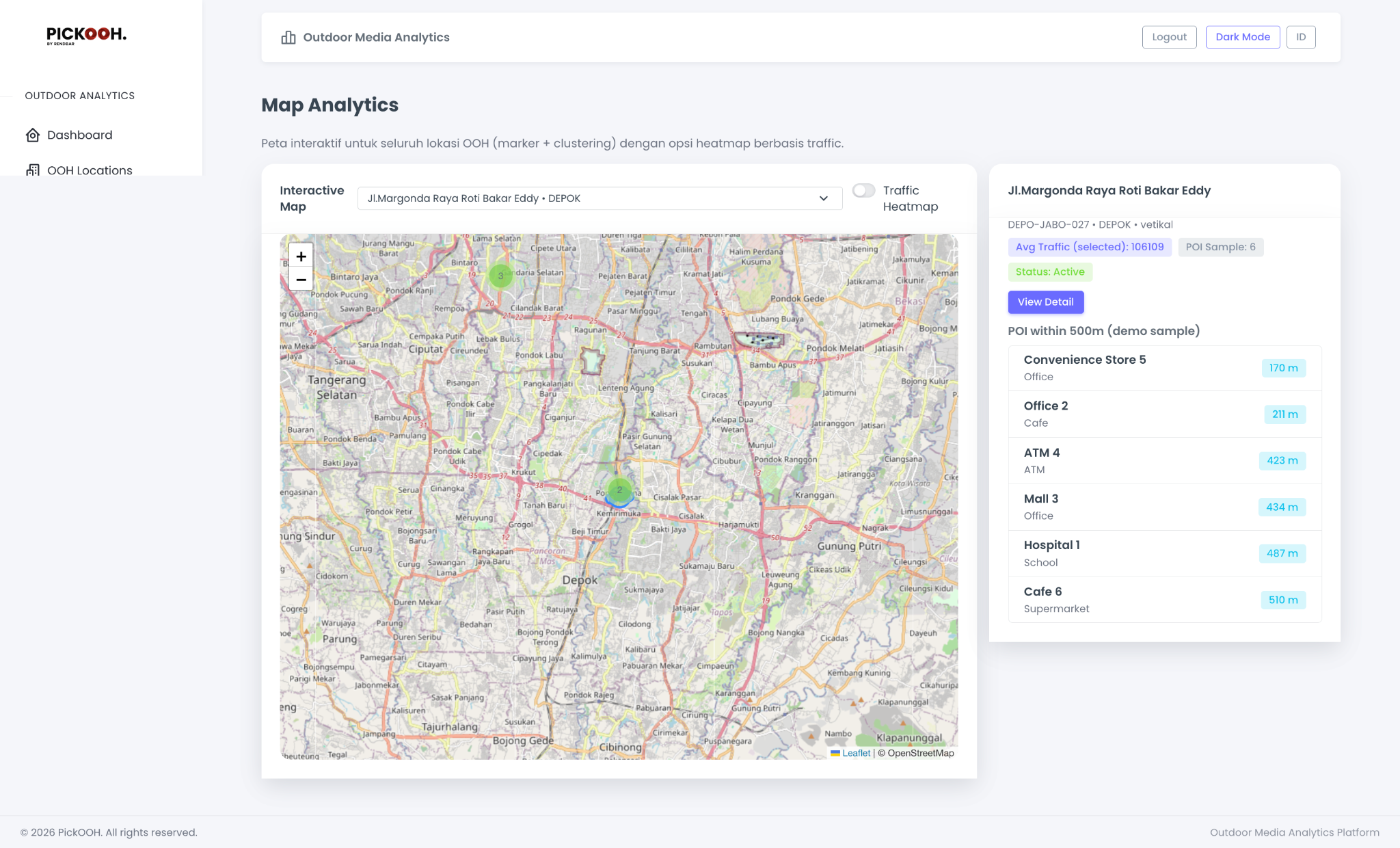Click the Ukrainian flag icon near Leaflet attribution
Image resolution: width=1400 pixels, height=848 pixels.
click(x=837, y=752)
